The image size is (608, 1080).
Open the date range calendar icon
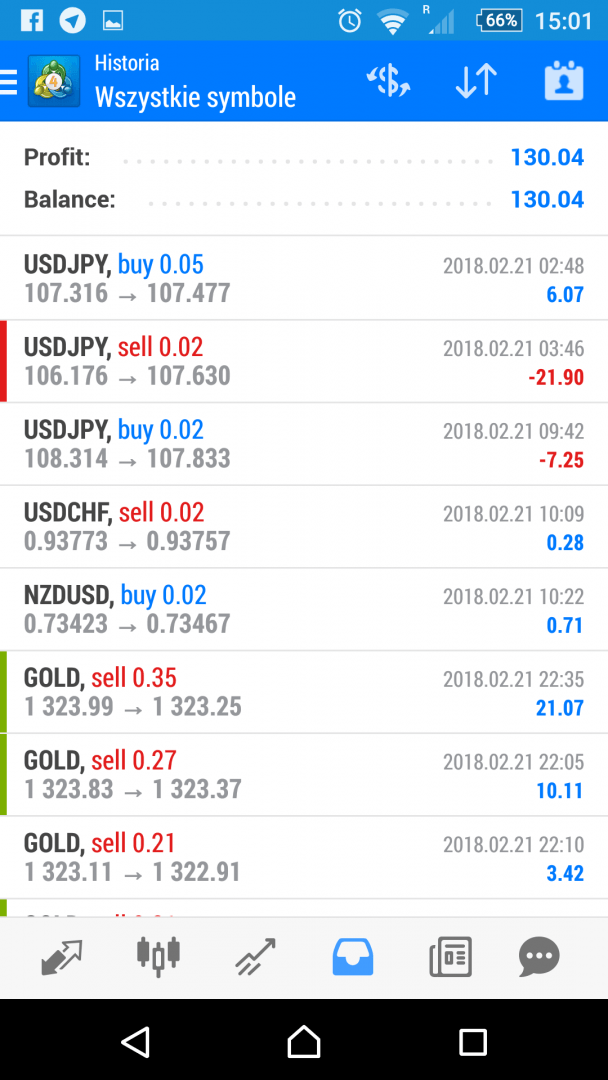click(564, 81)
